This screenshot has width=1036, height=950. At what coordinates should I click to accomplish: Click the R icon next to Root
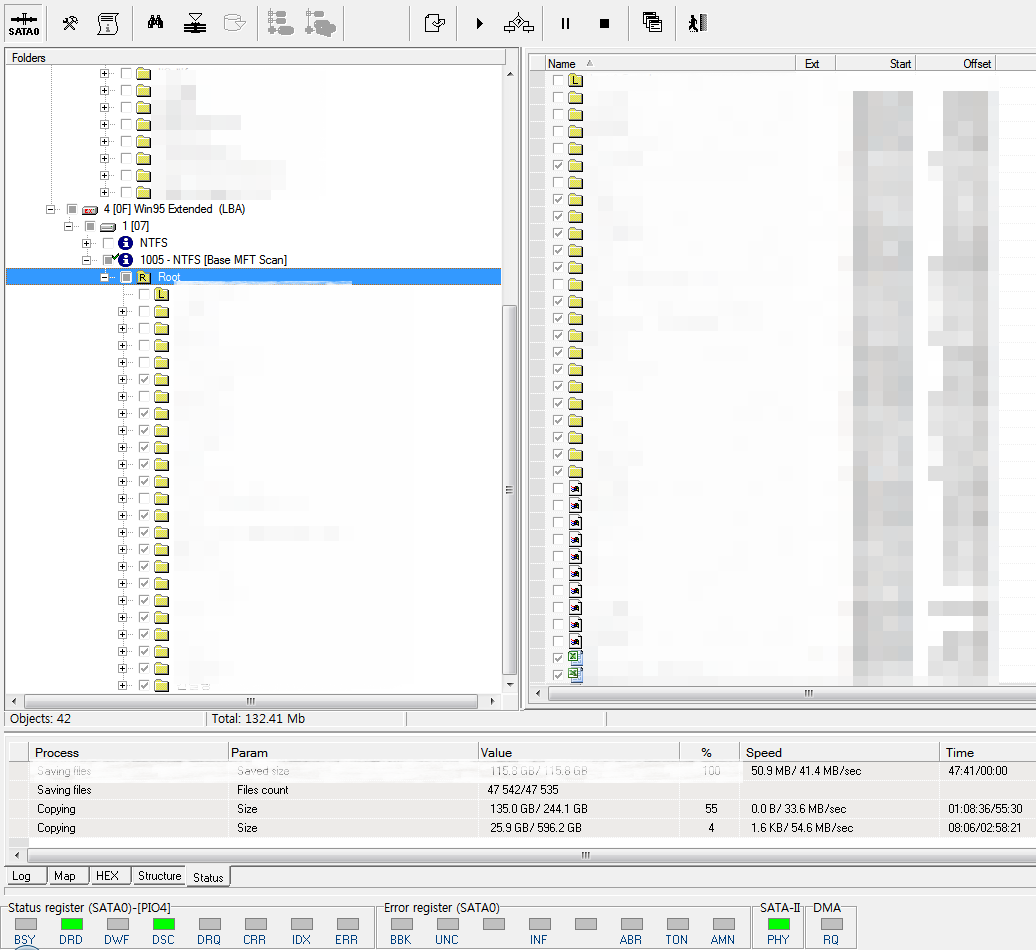pyautogui.click(x=143, y=277)
